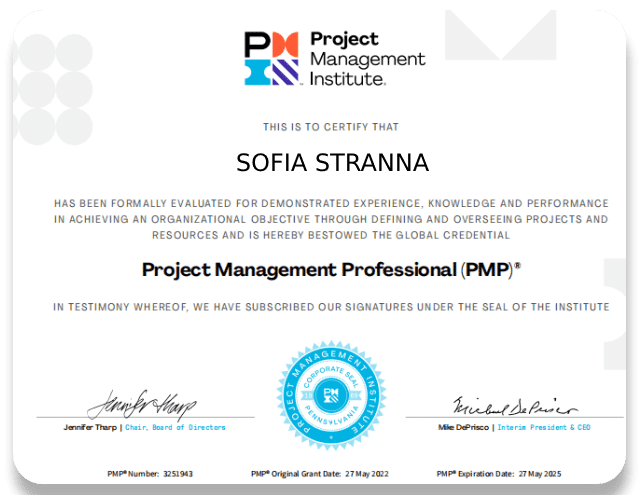Click Jennifer Tharp's signature
Viewport: 640px width, 495px height.
click(x=142, y=404)
